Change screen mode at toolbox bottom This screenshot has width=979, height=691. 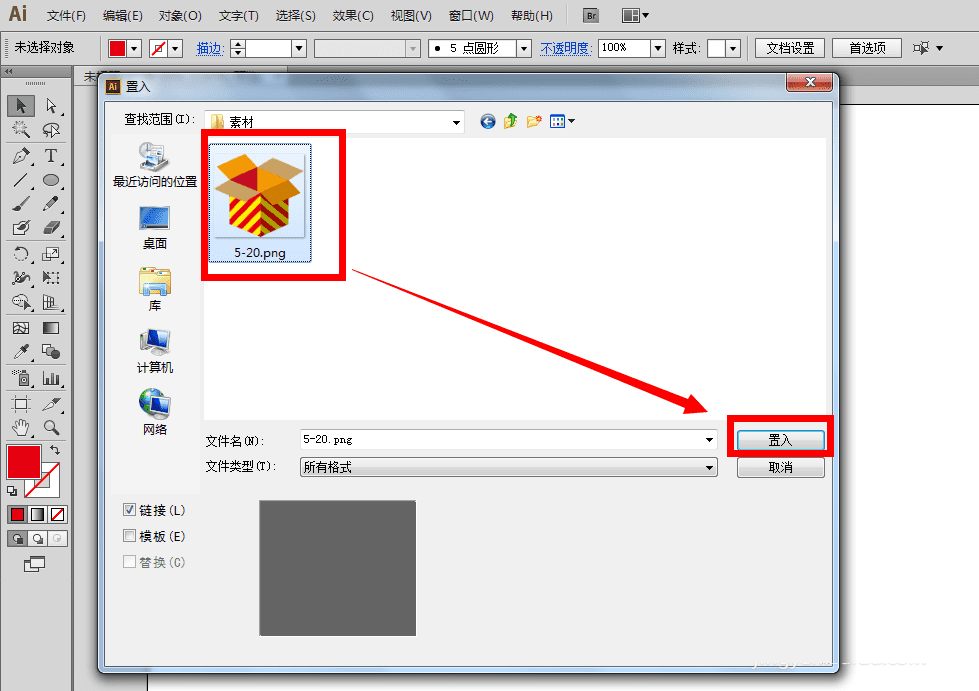click(34, 564)
